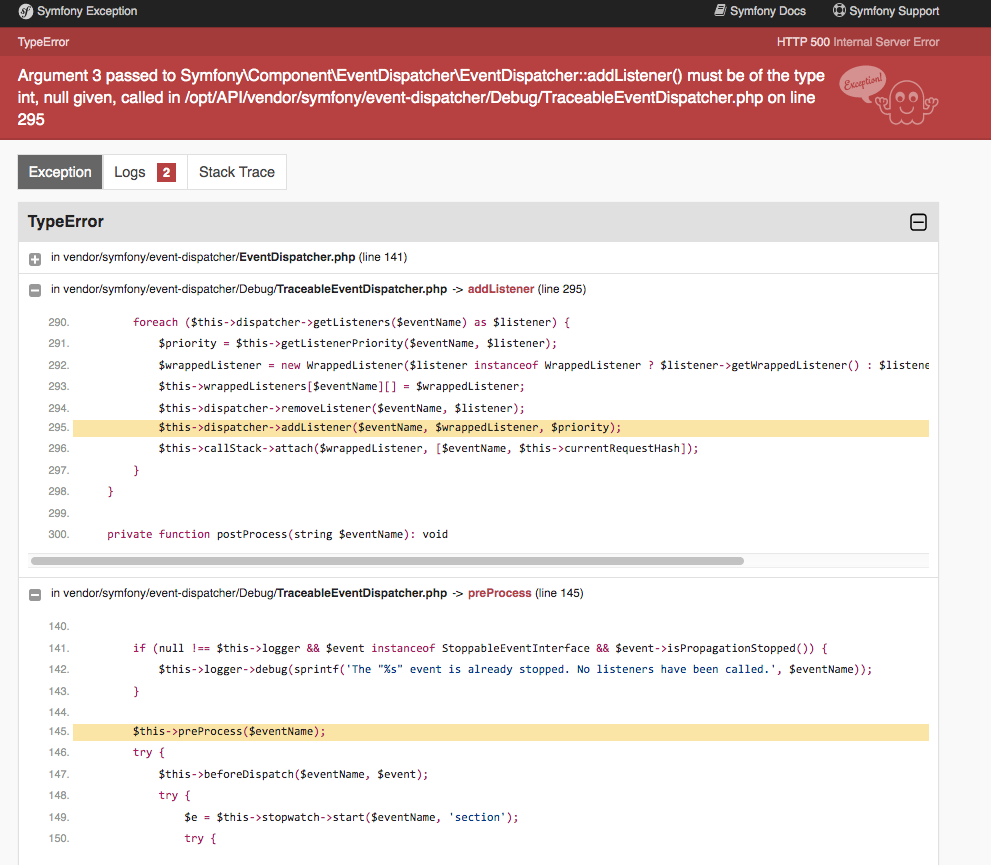Collapse the addListener line 295 trace
991x865 pixels.
pos(35,290)
